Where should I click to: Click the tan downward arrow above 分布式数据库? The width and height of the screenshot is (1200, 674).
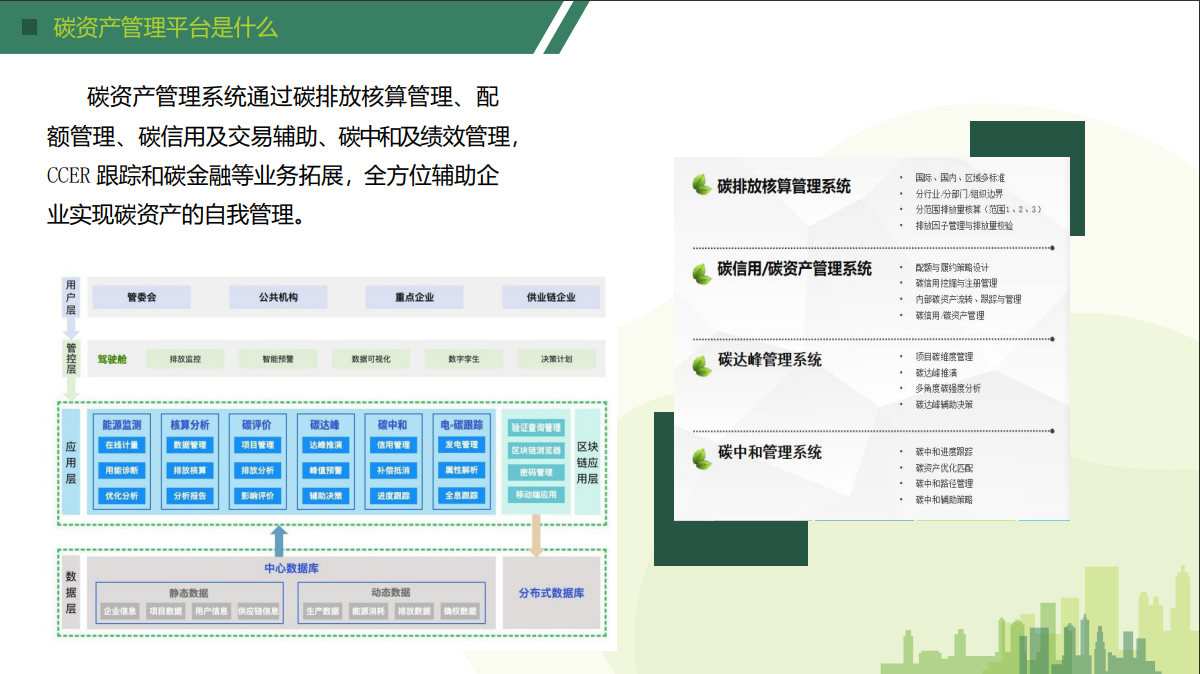534,533
